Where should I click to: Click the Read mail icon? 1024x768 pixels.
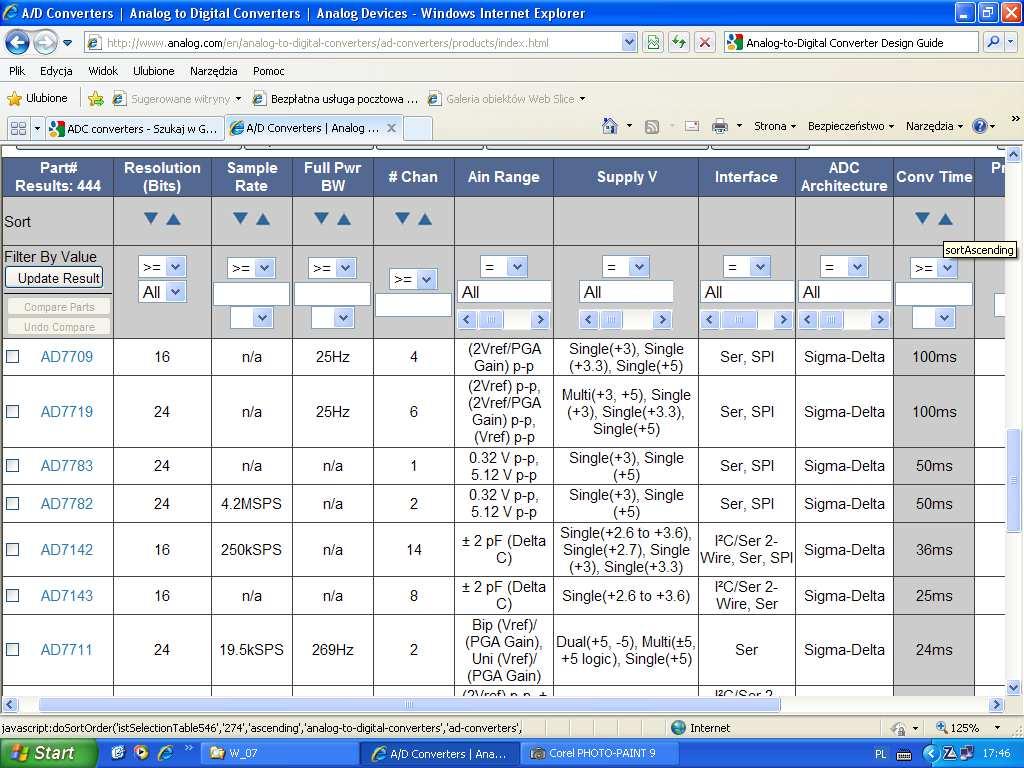(x=692, y=127)
